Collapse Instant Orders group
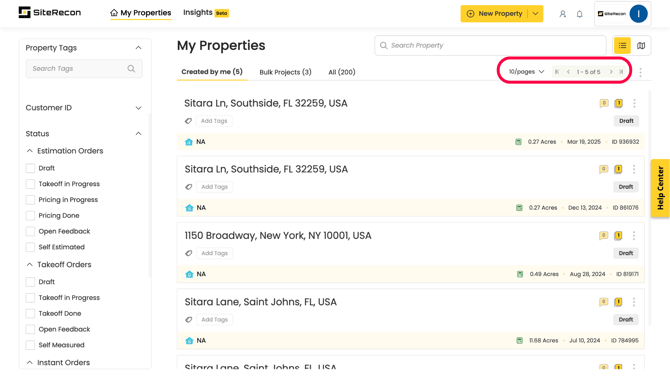 pyautogui.click(x=29, y=362)
